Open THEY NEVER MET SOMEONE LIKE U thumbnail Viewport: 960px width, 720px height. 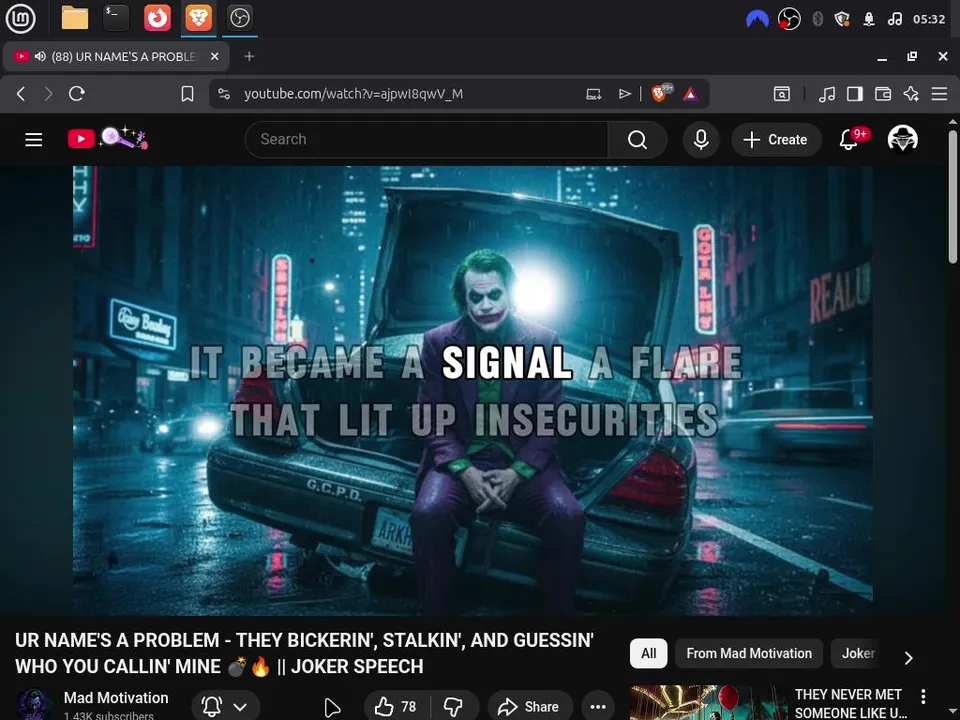coord(708,703)
